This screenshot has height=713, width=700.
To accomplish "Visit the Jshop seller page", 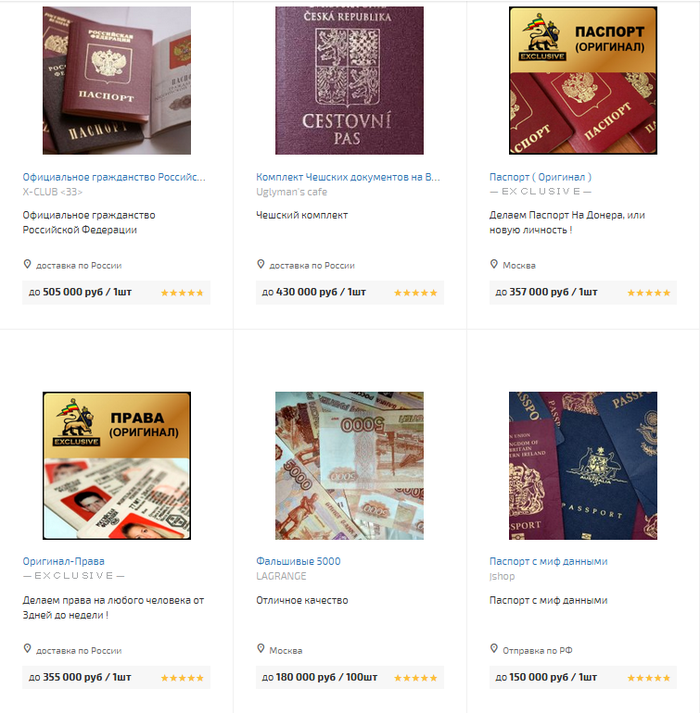I will pos(502,576).
